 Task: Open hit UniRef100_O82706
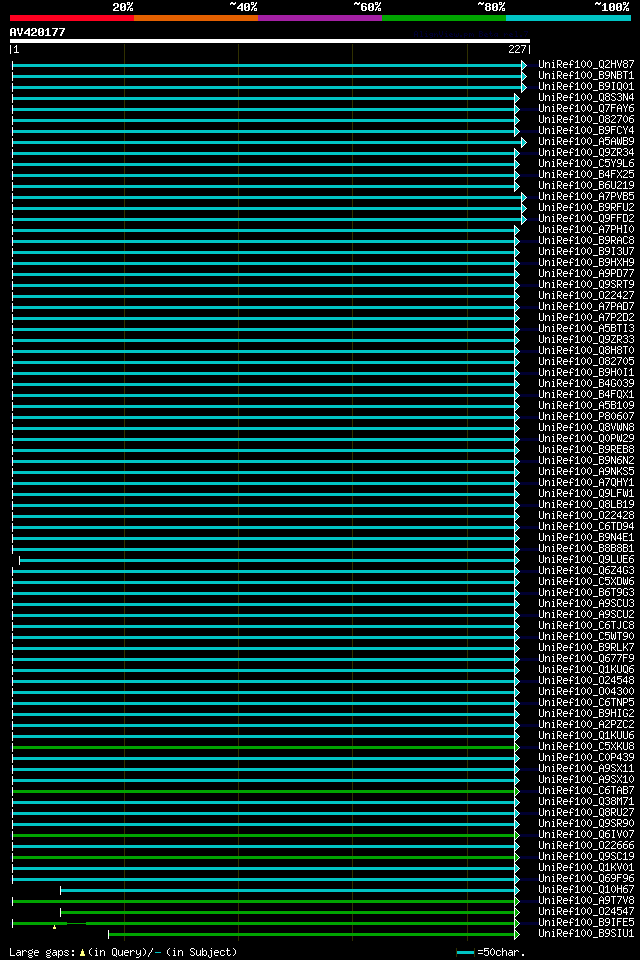coord(586,119)
